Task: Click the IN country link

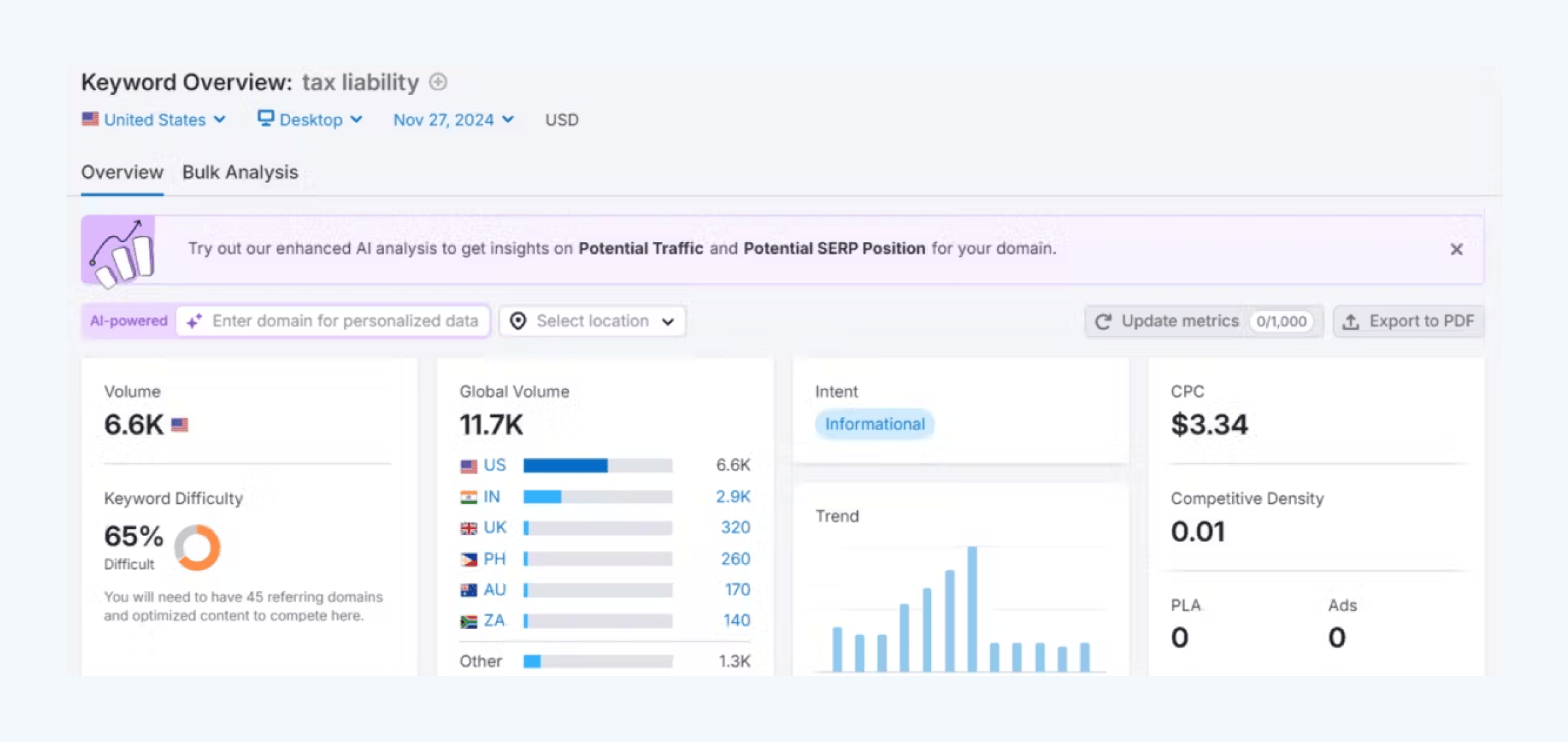Action: pyautogui.click(x=492, y=497)
